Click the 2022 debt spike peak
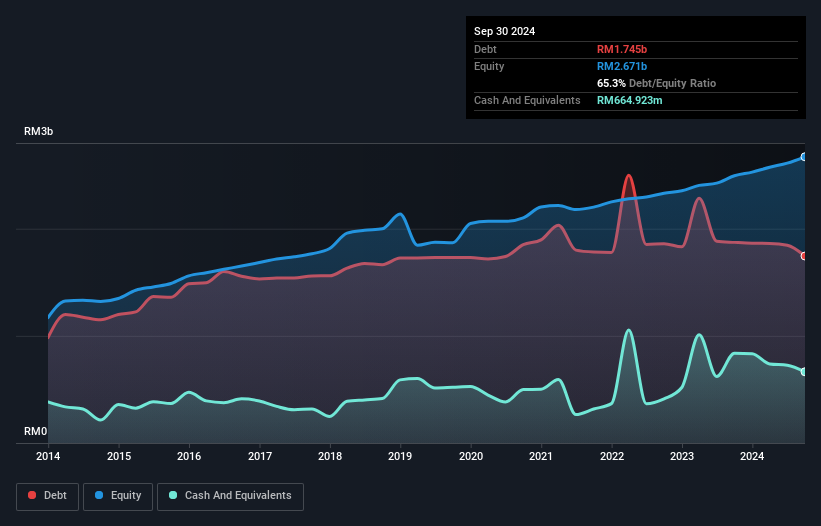The image size is (821, 526). [x=629, y=176]
